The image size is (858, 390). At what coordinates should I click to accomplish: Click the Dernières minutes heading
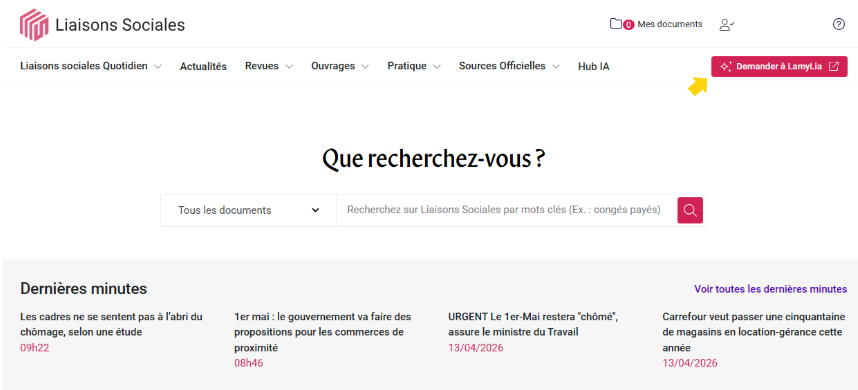(84, 288)
